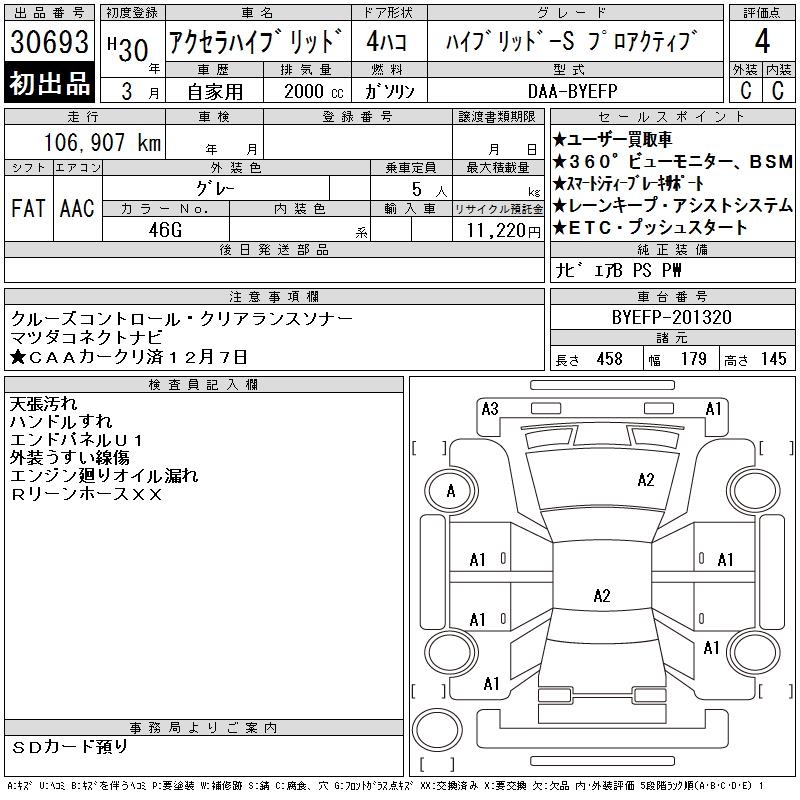Click the 検査員記入欄 header
Viewport: 800px width, 800px height.
tap(204, 385)
